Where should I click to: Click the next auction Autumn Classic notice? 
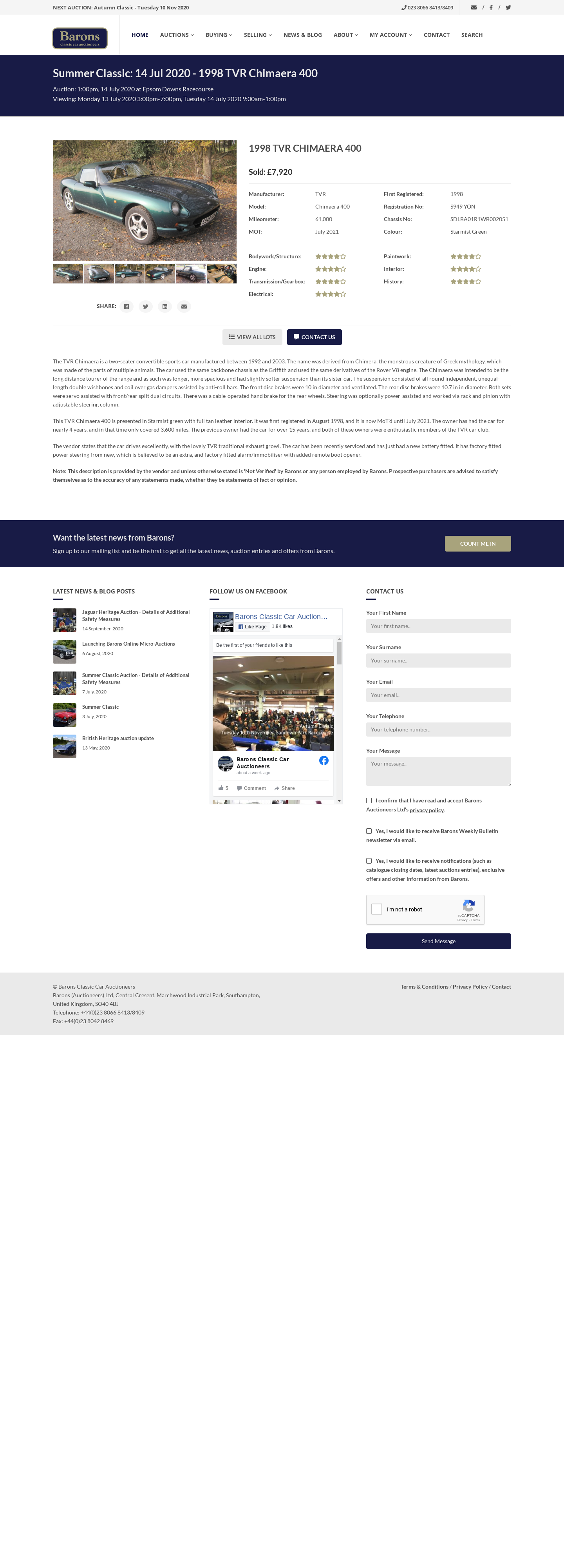click(121, 8)
